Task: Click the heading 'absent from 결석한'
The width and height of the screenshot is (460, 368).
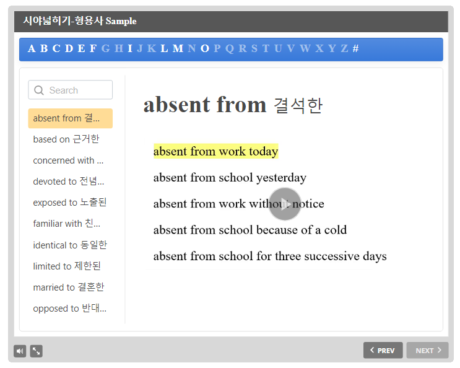Action: (233, 105)
